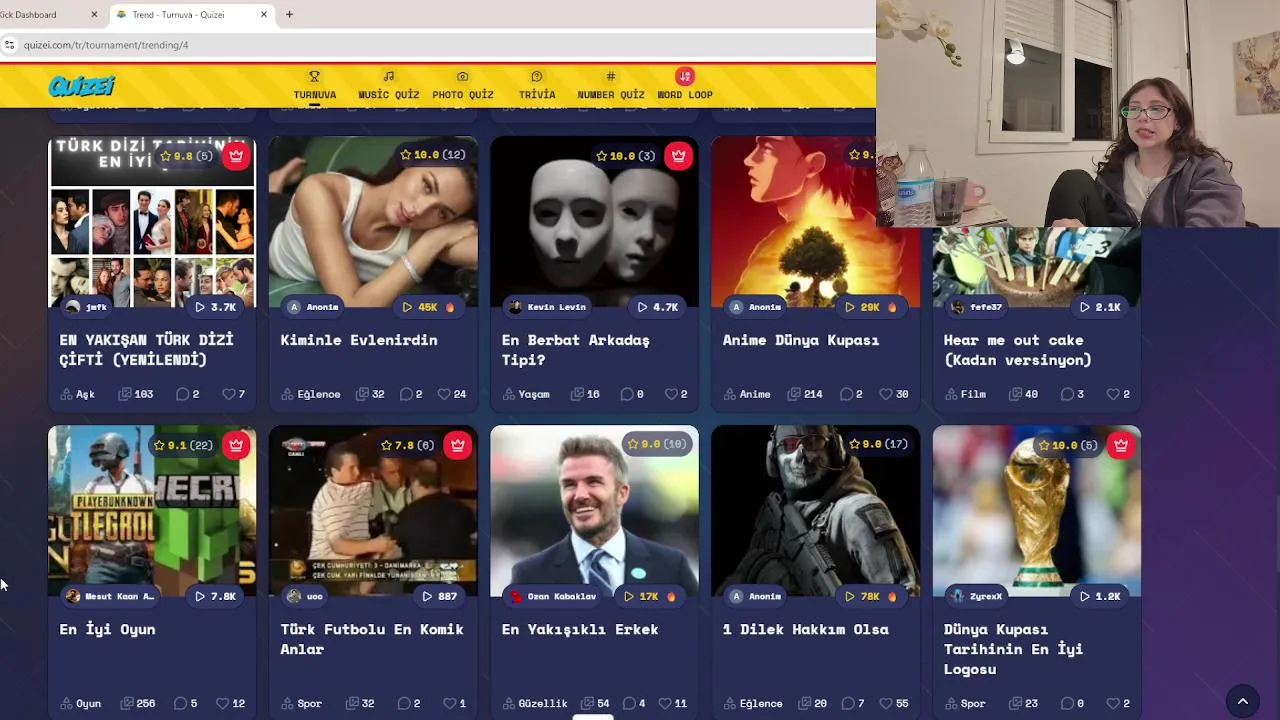Open the Turnuva nav tab

click(x=314, y=86)
